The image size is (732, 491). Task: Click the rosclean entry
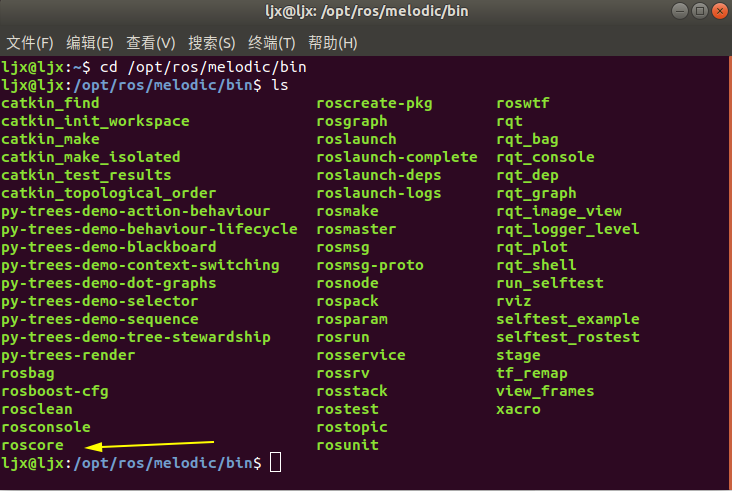pyautogui.click(x=37, y=409)
